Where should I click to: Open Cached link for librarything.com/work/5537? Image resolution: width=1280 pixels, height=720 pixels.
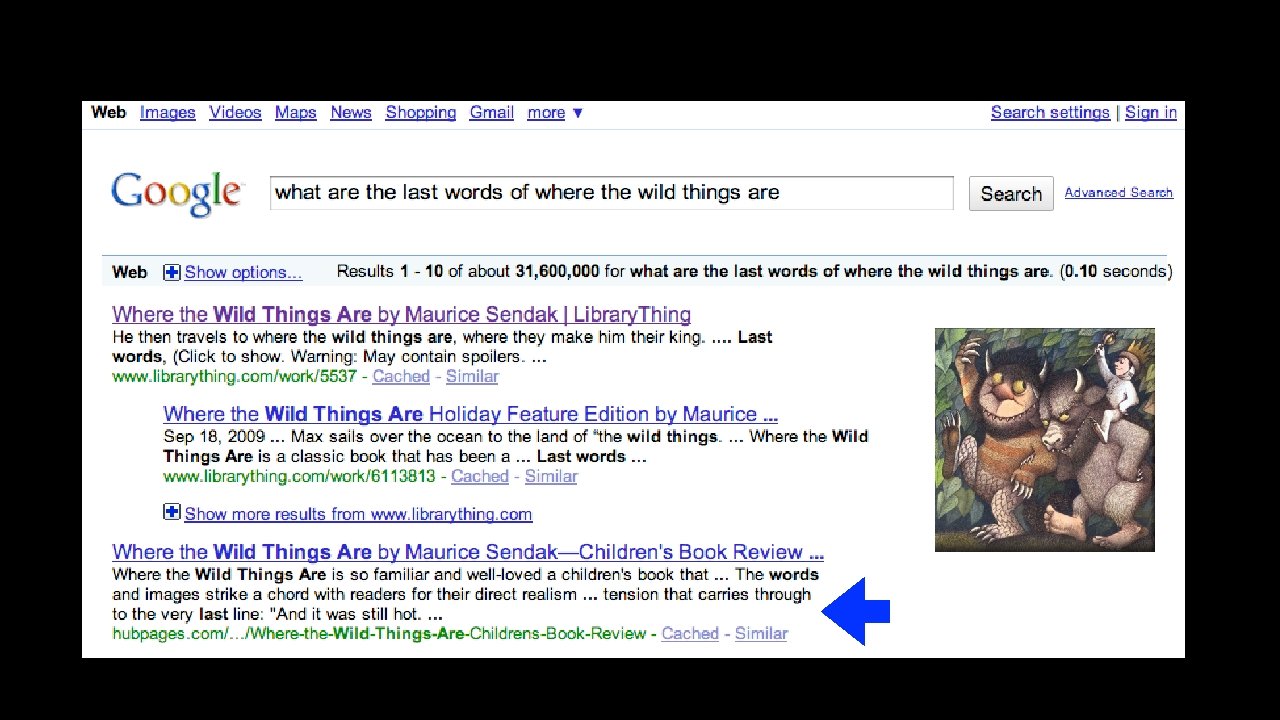[401, 377]
